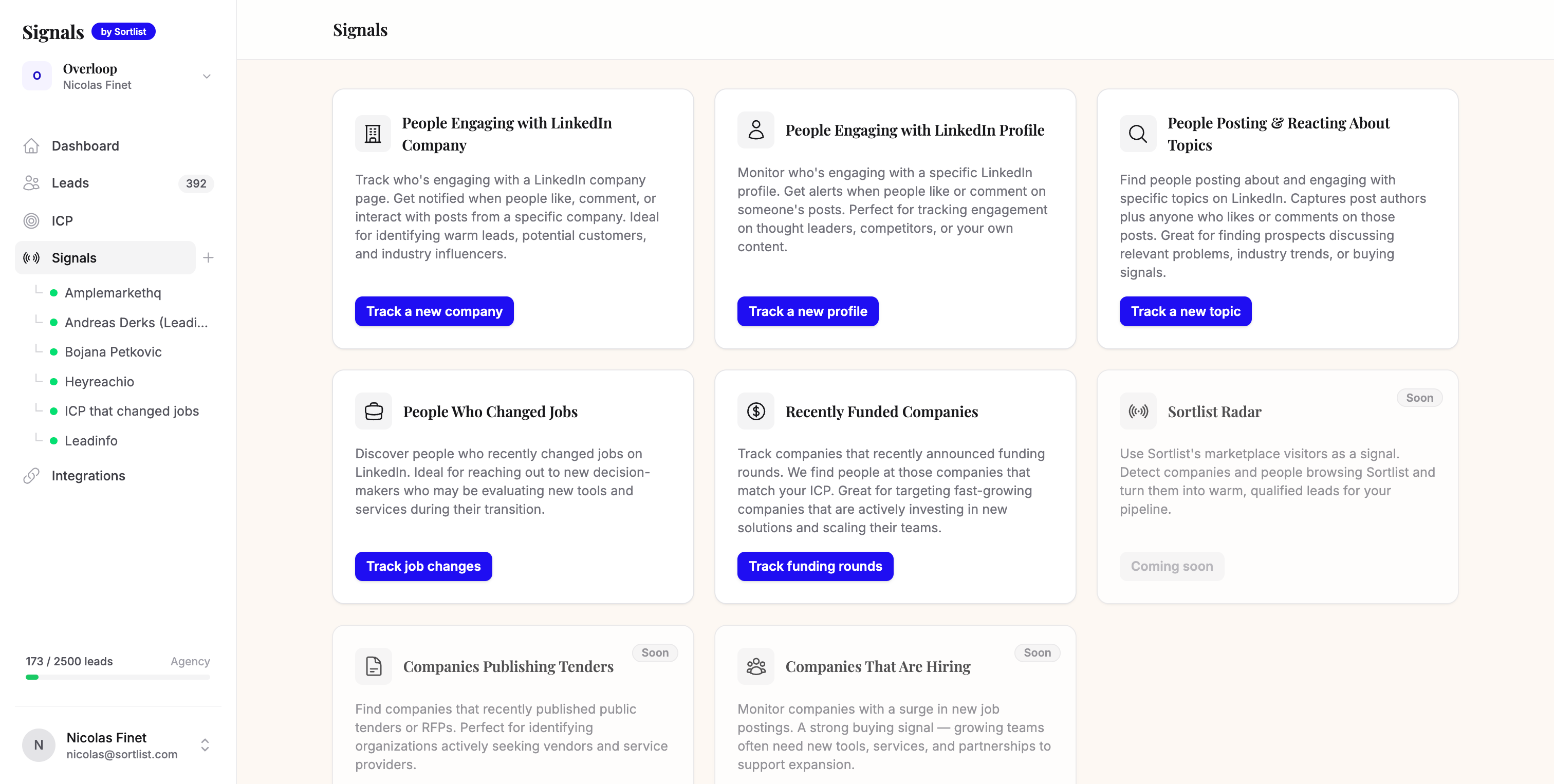Expand the Overloop workspace switcher chevron
This screenshot has height=784, width=1554.
click(206, 76)
